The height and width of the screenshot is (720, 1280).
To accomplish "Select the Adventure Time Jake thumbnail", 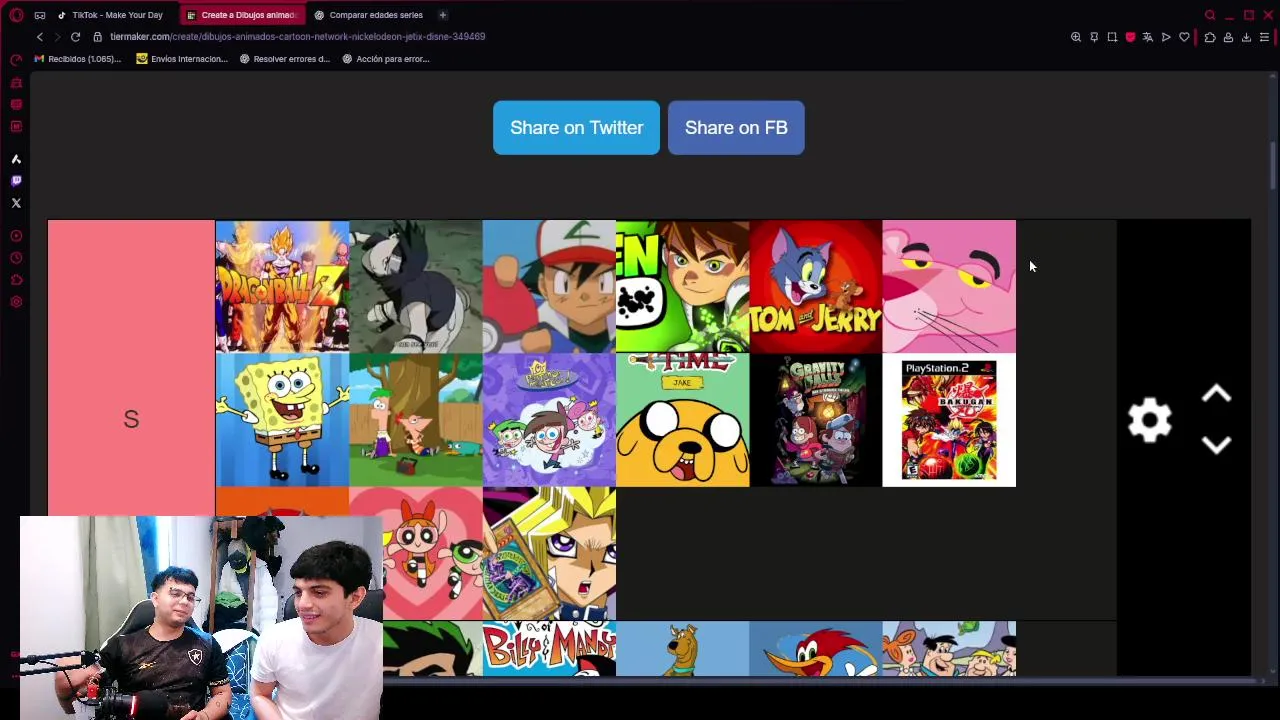I will (x=682, y=420).
